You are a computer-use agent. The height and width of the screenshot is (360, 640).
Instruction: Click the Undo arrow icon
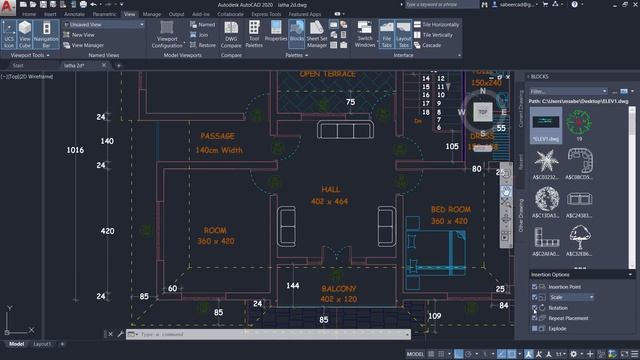pyautogui.click(x=93, y=4)
